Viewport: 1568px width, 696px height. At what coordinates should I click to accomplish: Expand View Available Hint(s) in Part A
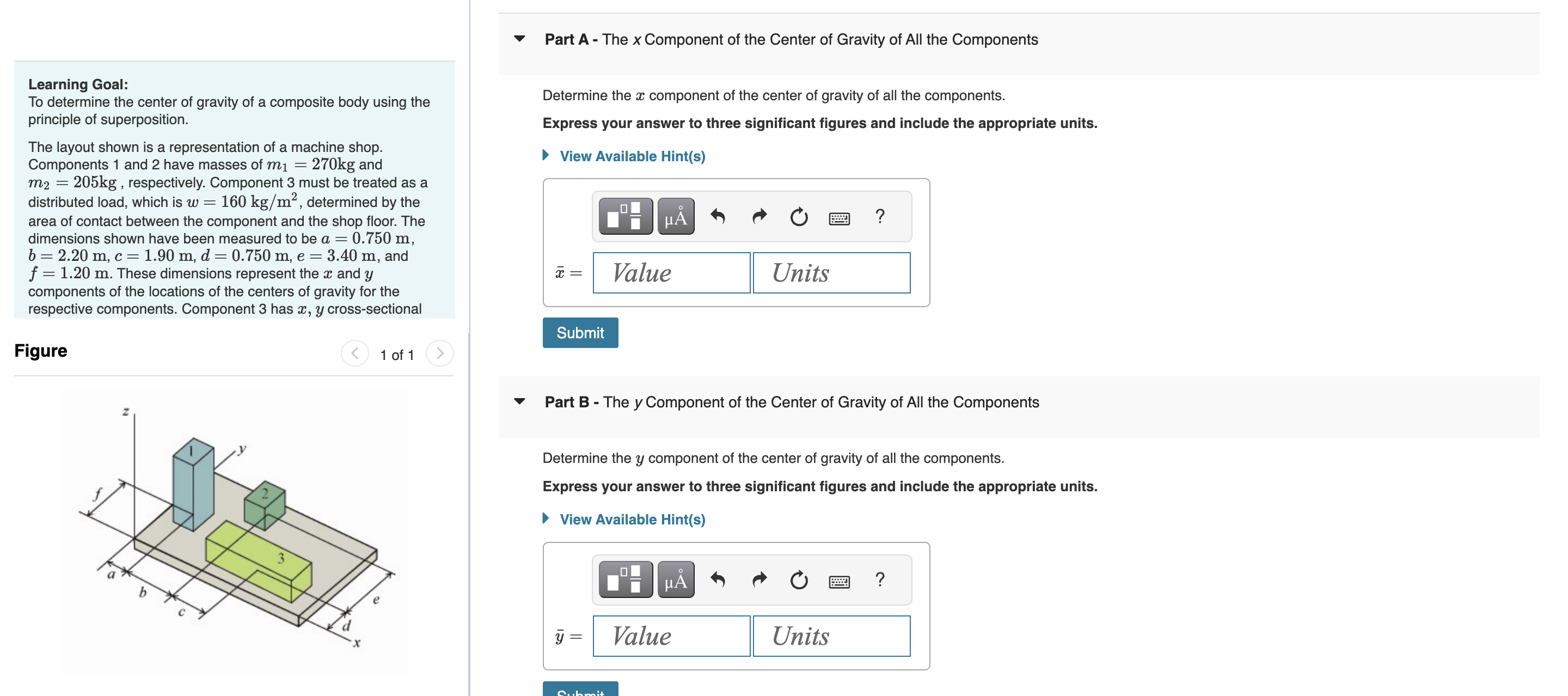point(632,156)
